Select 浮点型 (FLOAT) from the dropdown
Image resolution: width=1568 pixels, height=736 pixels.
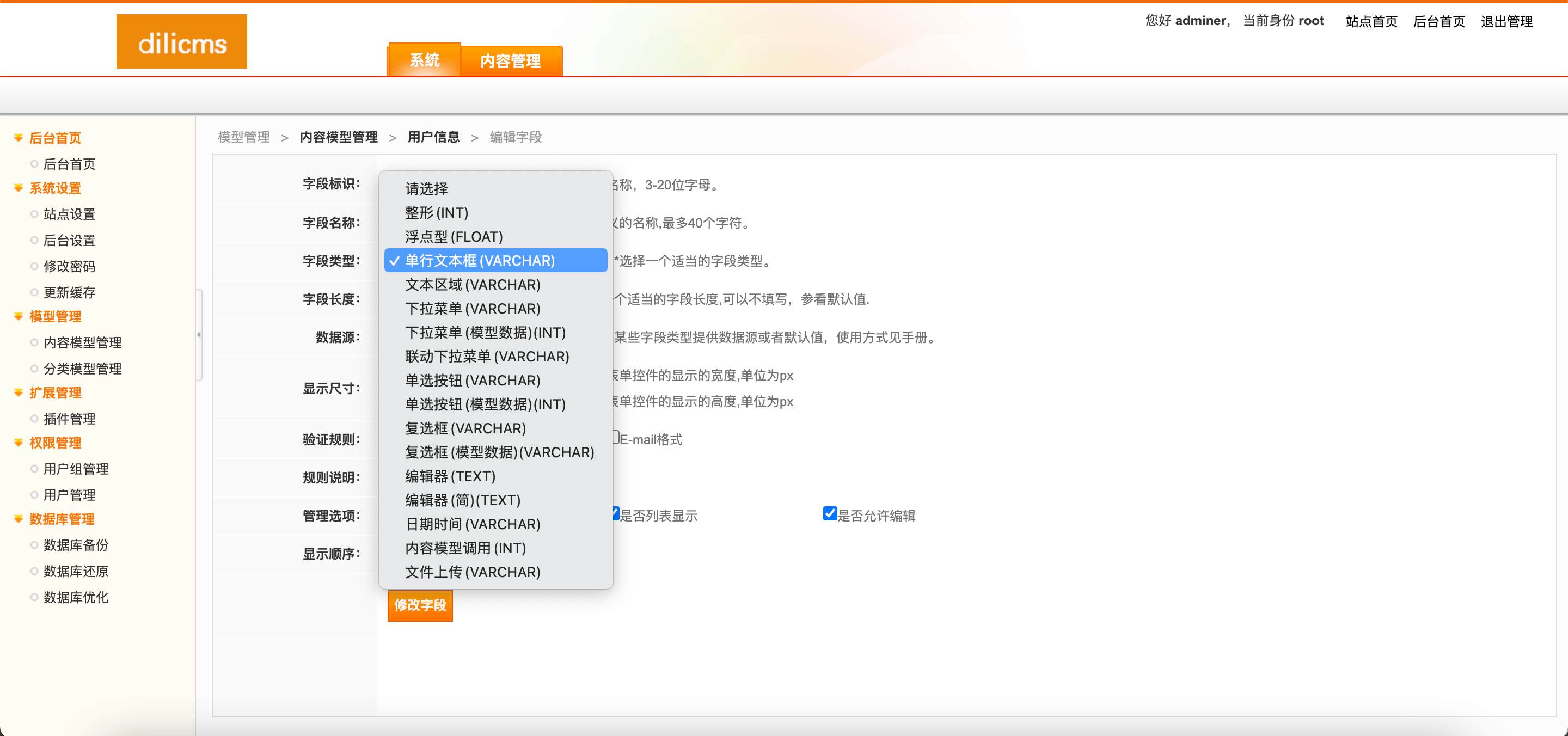pyautogui.click(x=454, y=237)
